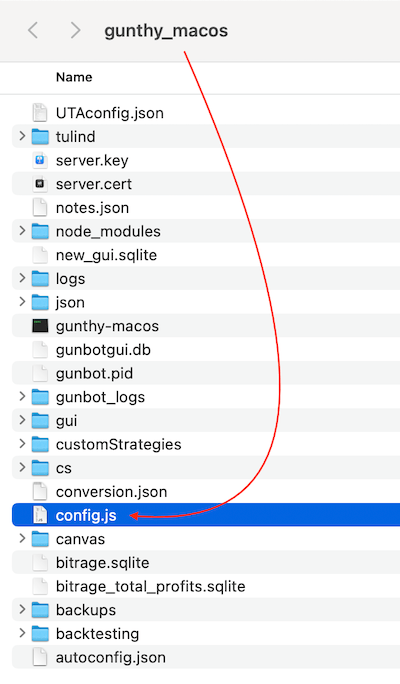400x684 pixels.
Task: Select the notes.json file name
Action: (x=92, y=208)
